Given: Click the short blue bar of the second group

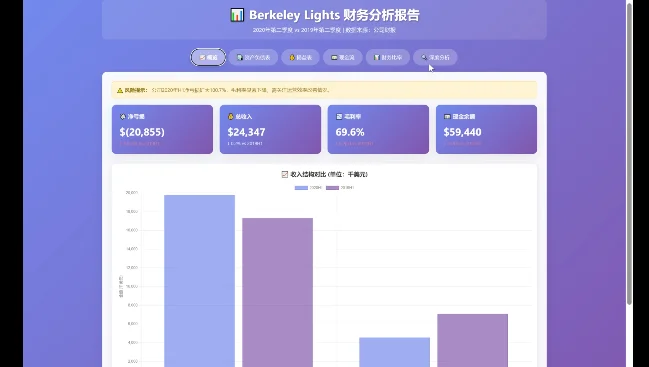Looking at the screenshot, I should click(394, 352).
